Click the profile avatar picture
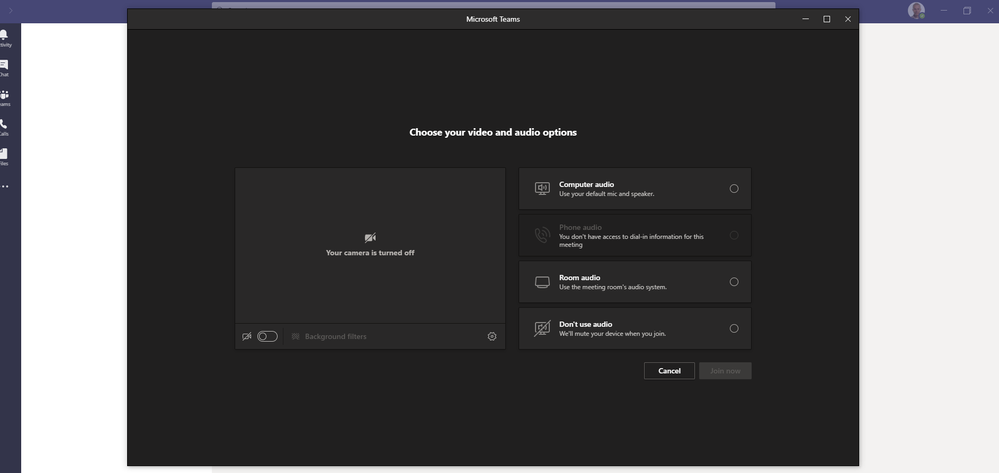This screenshot has height=473, width=999. click(916, 10)
